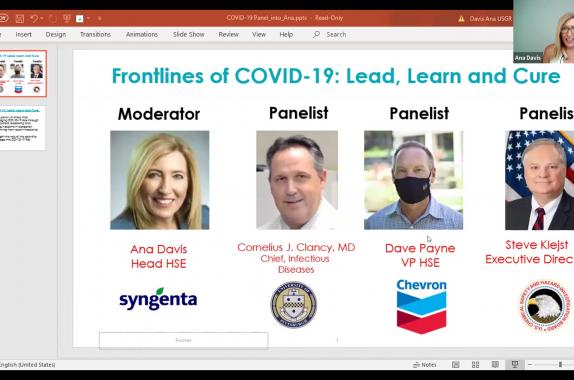
Task: Click English (United States) language button
Action: click(x=27, y=365)
